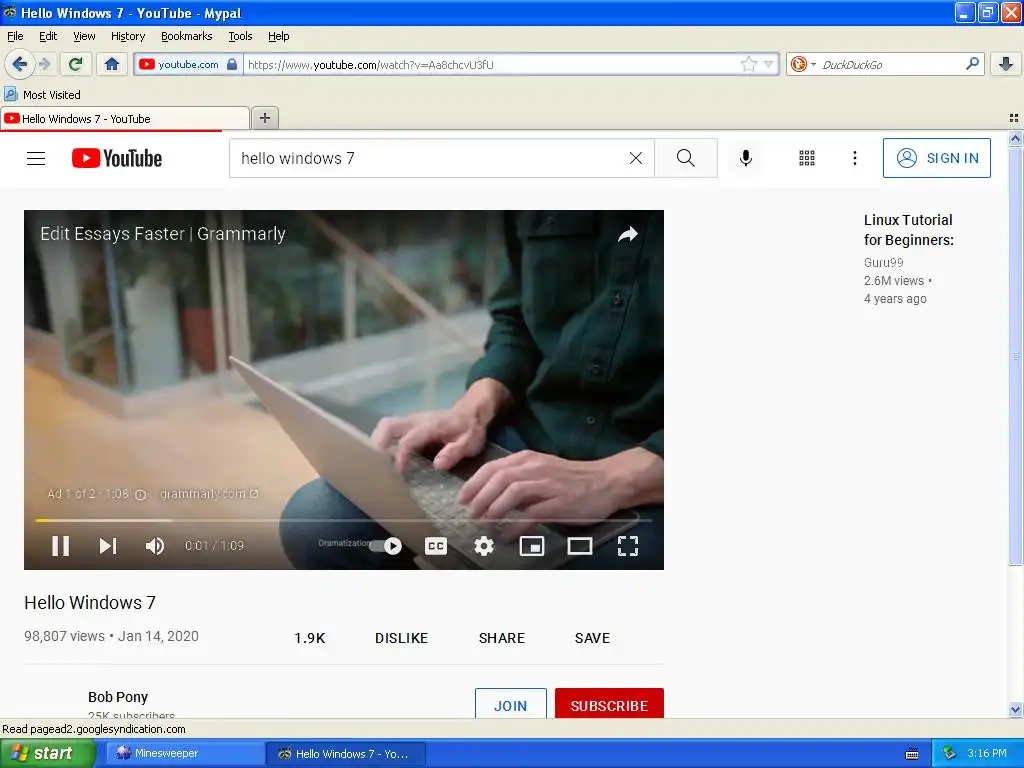The image size is (1024, 768).
Task: Open the Windows start button
Action: [x=46, y=753]
